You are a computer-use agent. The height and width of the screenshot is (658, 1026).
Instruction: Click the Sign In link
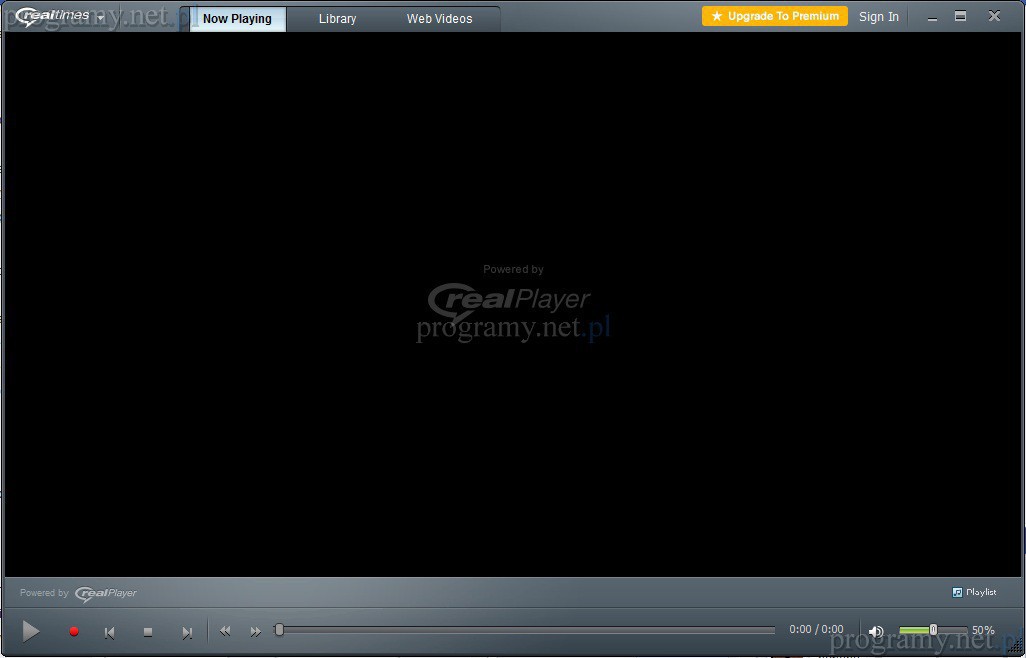click(878, 17)
